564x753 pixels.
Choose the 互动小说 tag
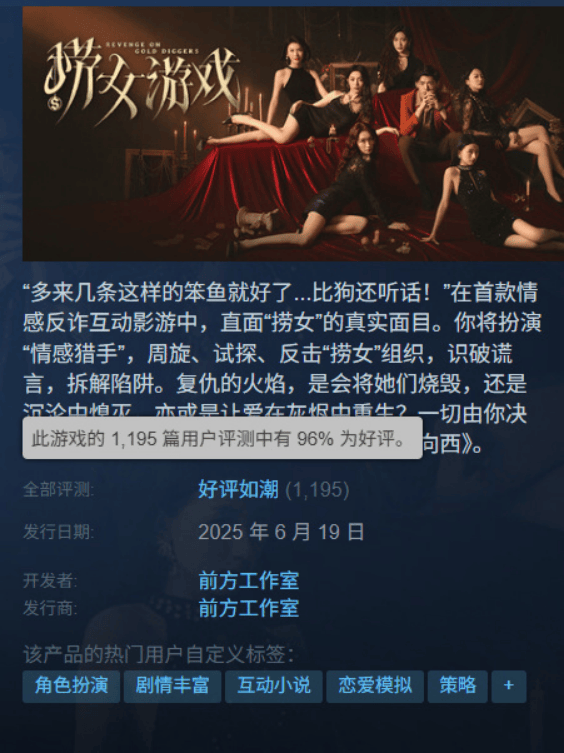click(274, 686)
